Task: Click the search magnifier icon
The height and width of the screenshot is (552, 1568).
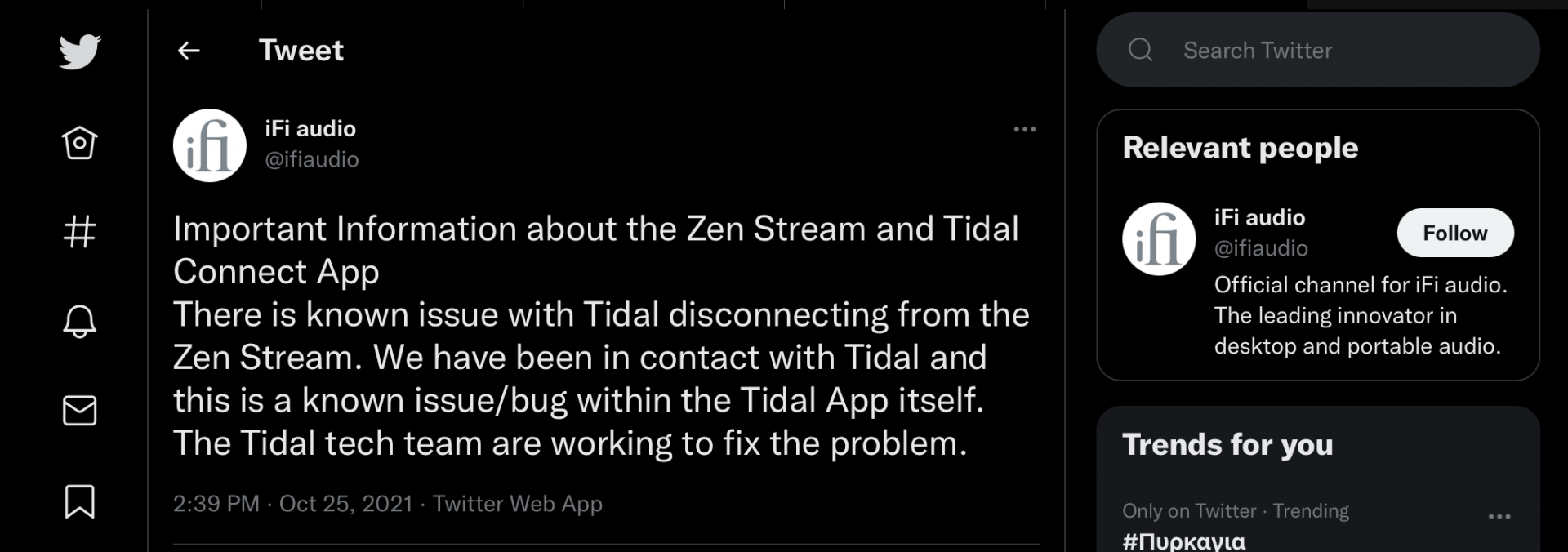Action: 1140,51
